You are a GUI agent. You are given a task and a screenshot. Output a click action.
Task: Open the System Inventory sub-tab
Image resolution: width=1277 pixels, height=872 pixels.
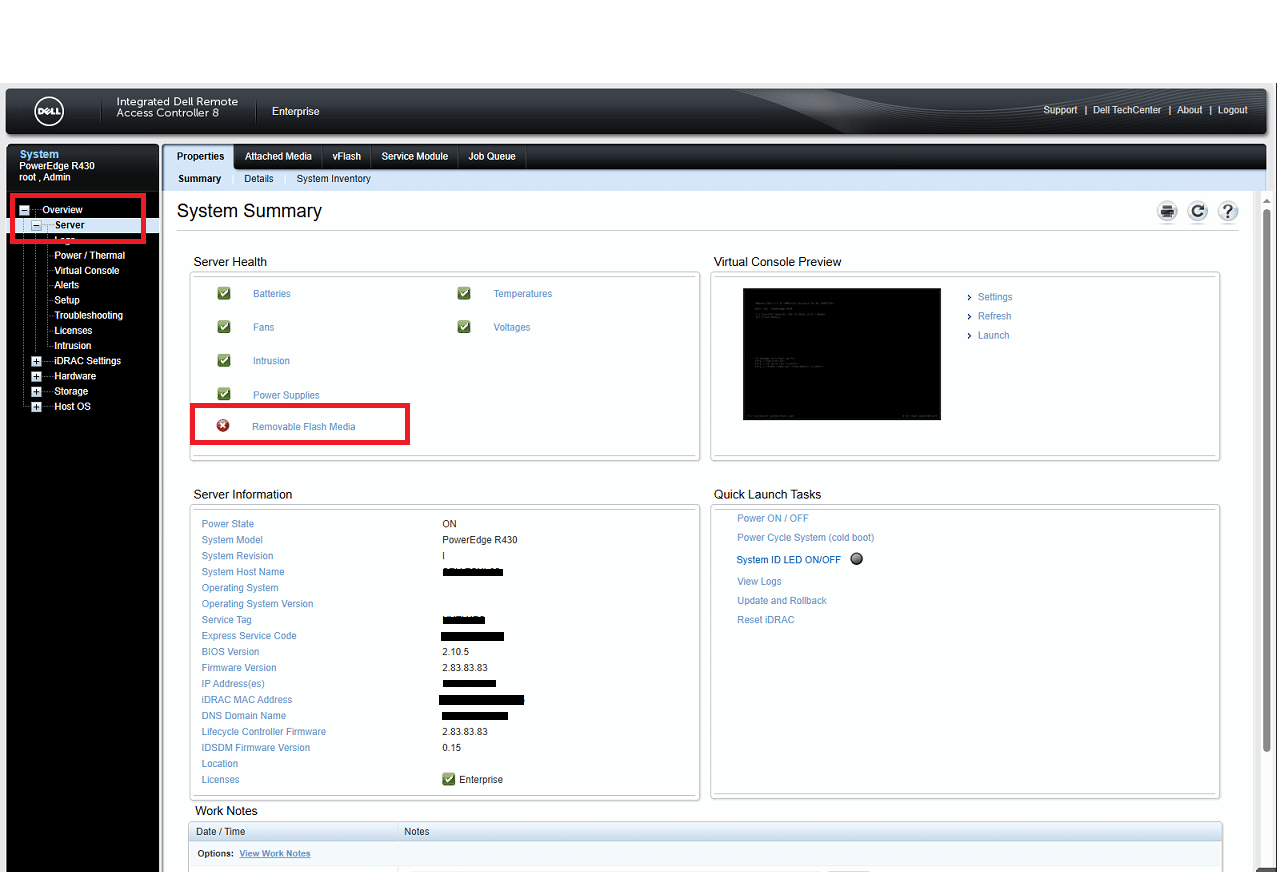pyautogui.click(x=333, y=179)
